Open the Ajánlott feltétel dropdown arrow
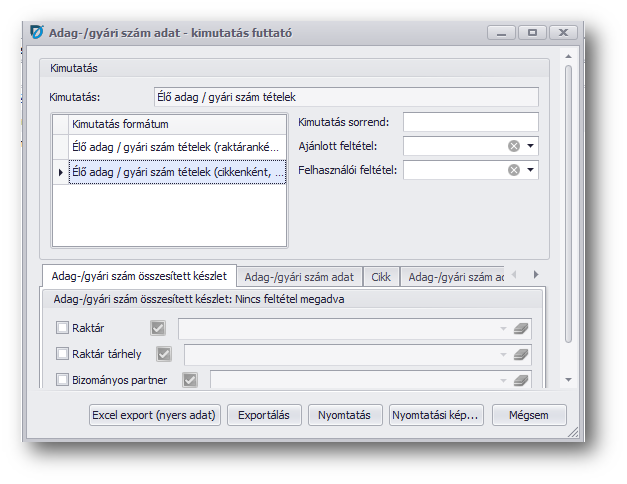 [530, 146]
